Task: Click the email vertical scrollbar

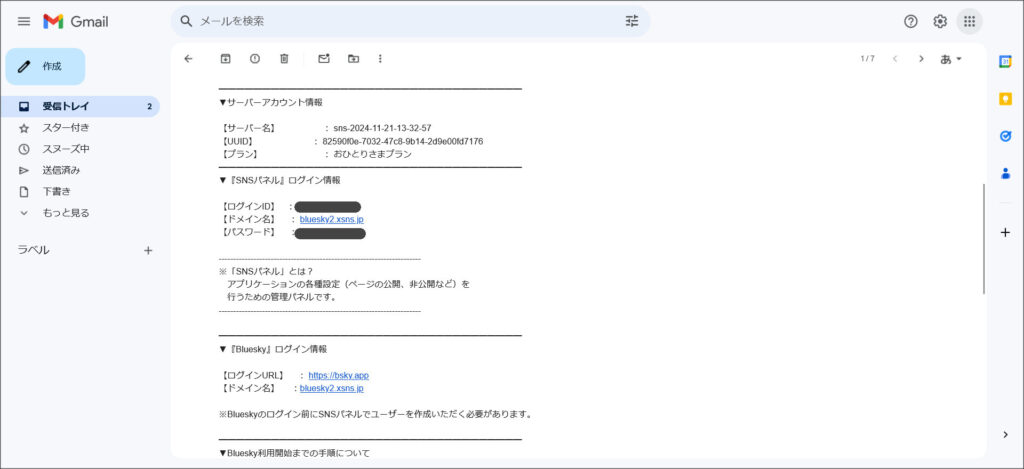Action: click(984, 238)
